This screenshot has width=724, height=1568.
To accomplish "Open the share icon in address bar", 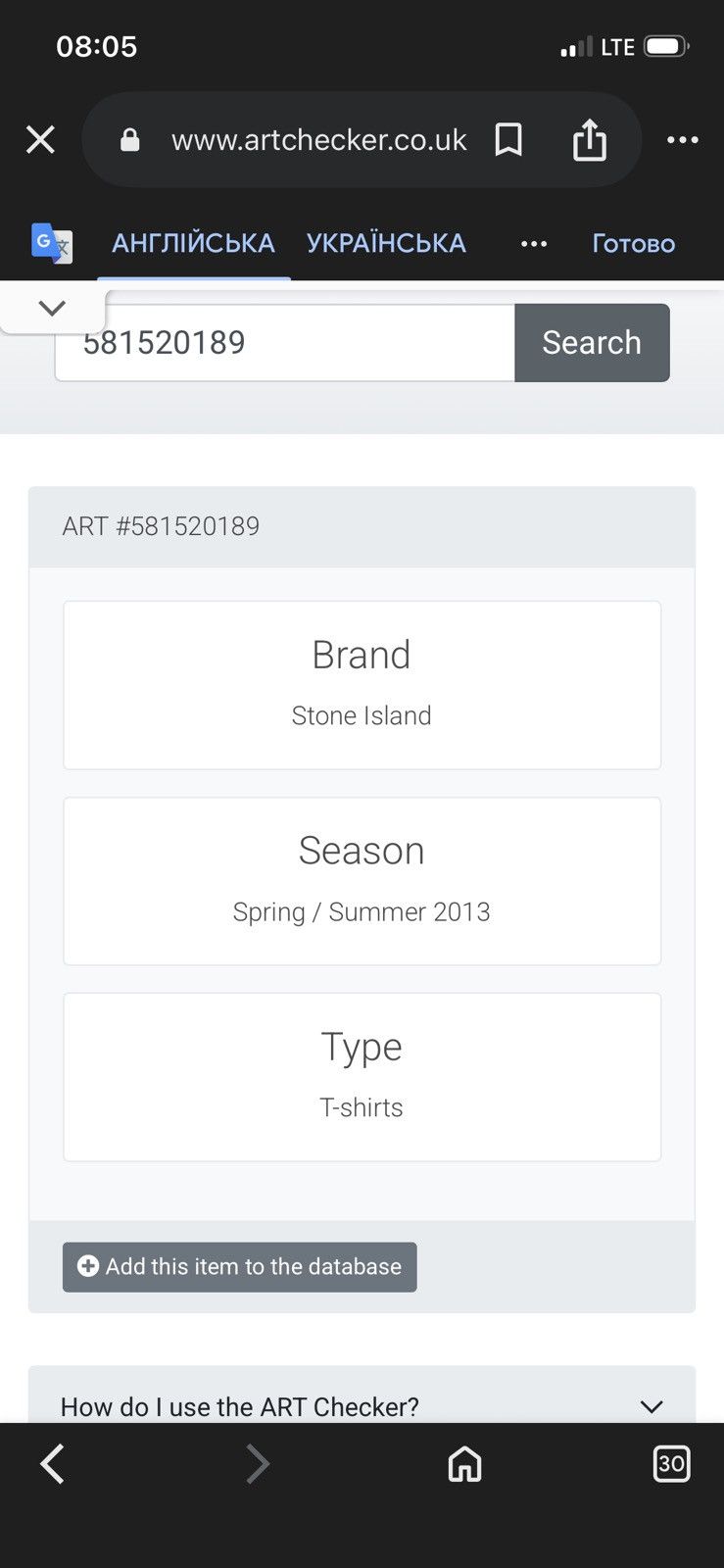I will (x=590, y=139).
